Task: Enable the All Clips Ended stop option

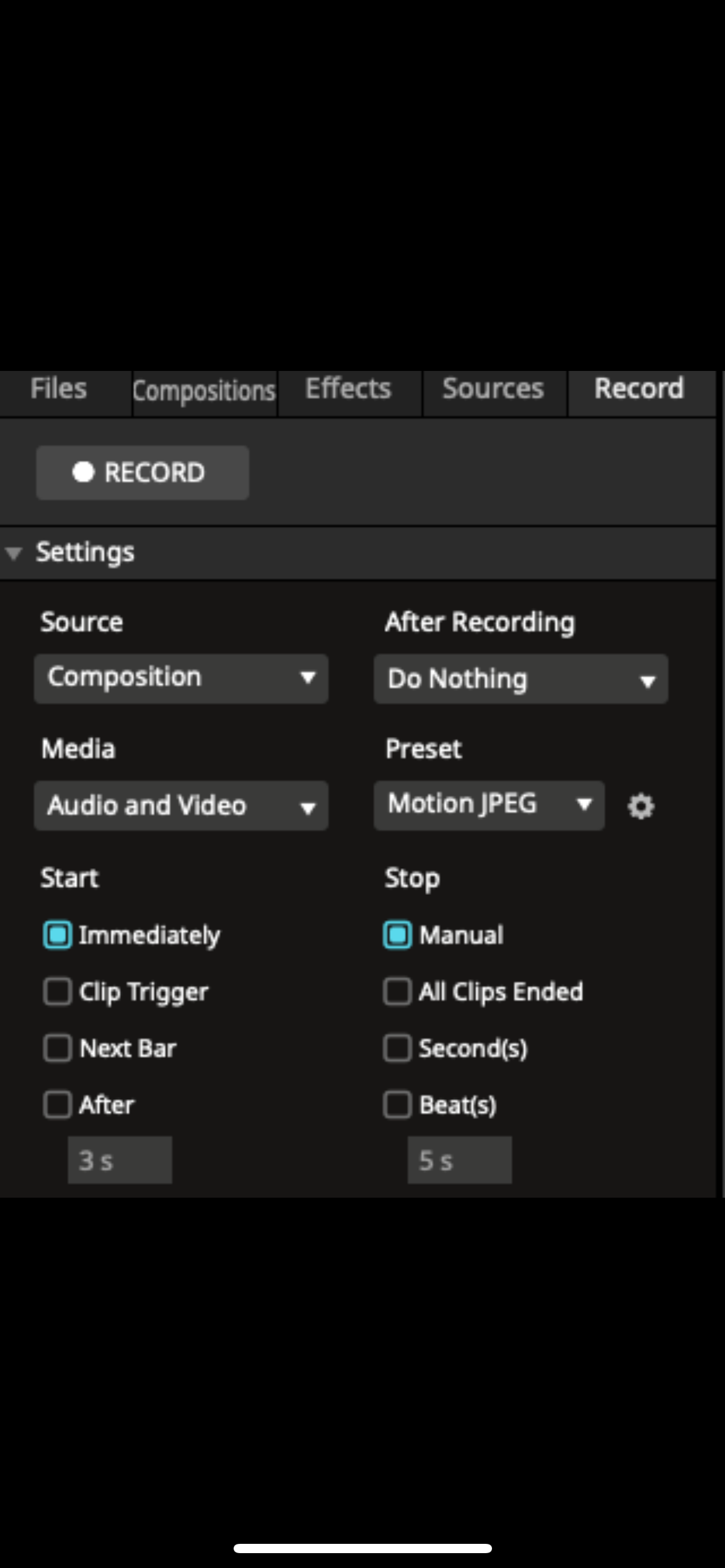Action: (397, 991)
